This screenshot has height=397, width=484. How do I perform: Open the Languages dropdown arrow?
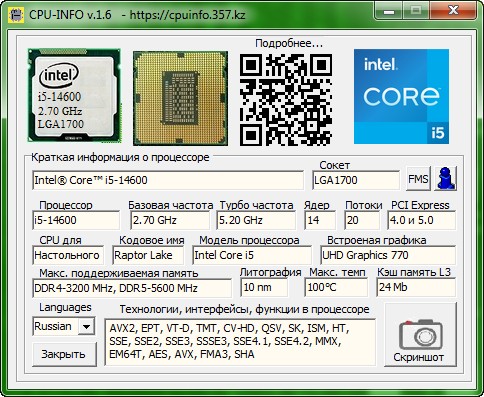pos(86,326)
